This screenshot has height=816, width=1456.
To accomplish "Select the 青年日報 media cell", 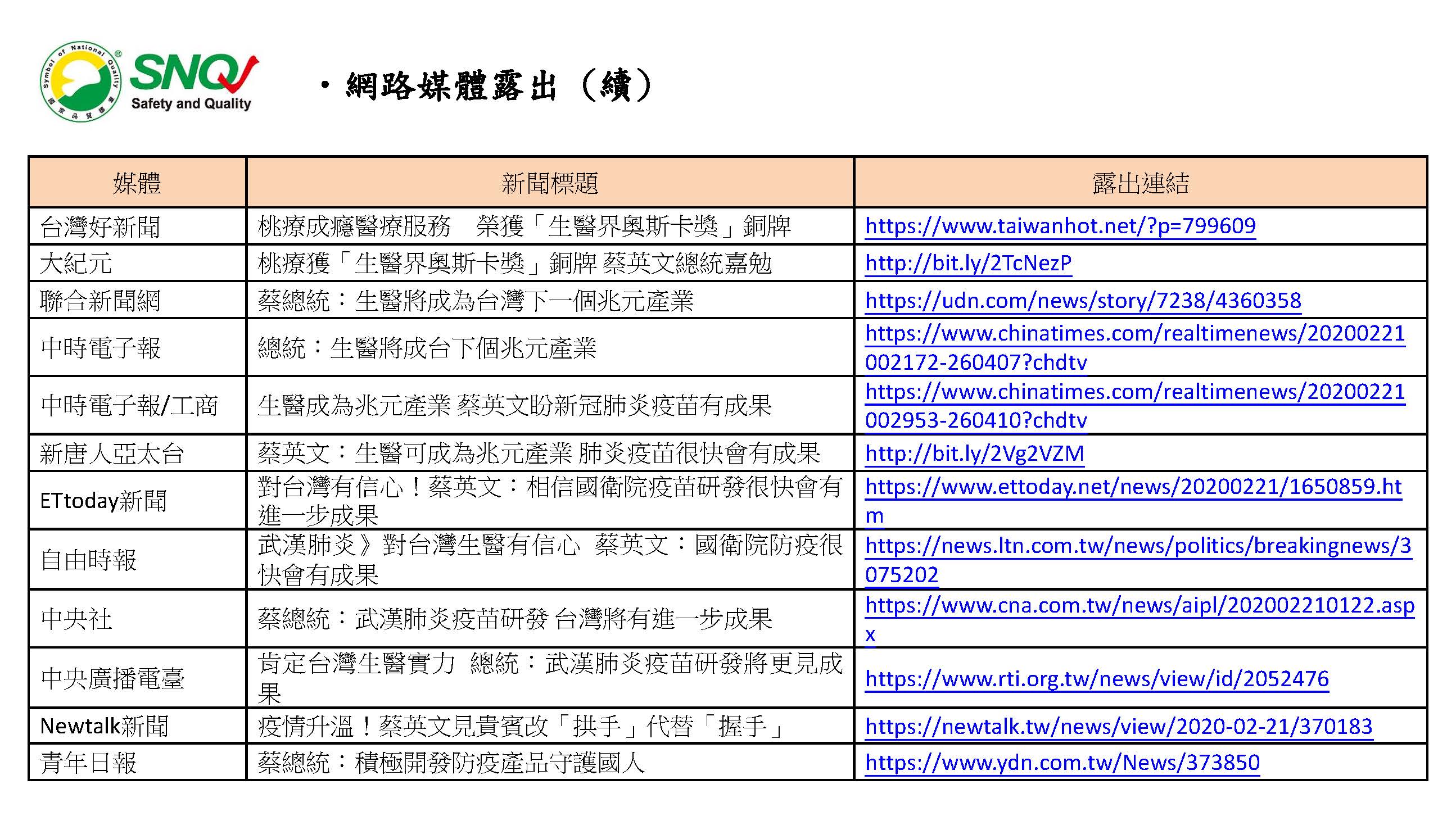I will point(137,762).
